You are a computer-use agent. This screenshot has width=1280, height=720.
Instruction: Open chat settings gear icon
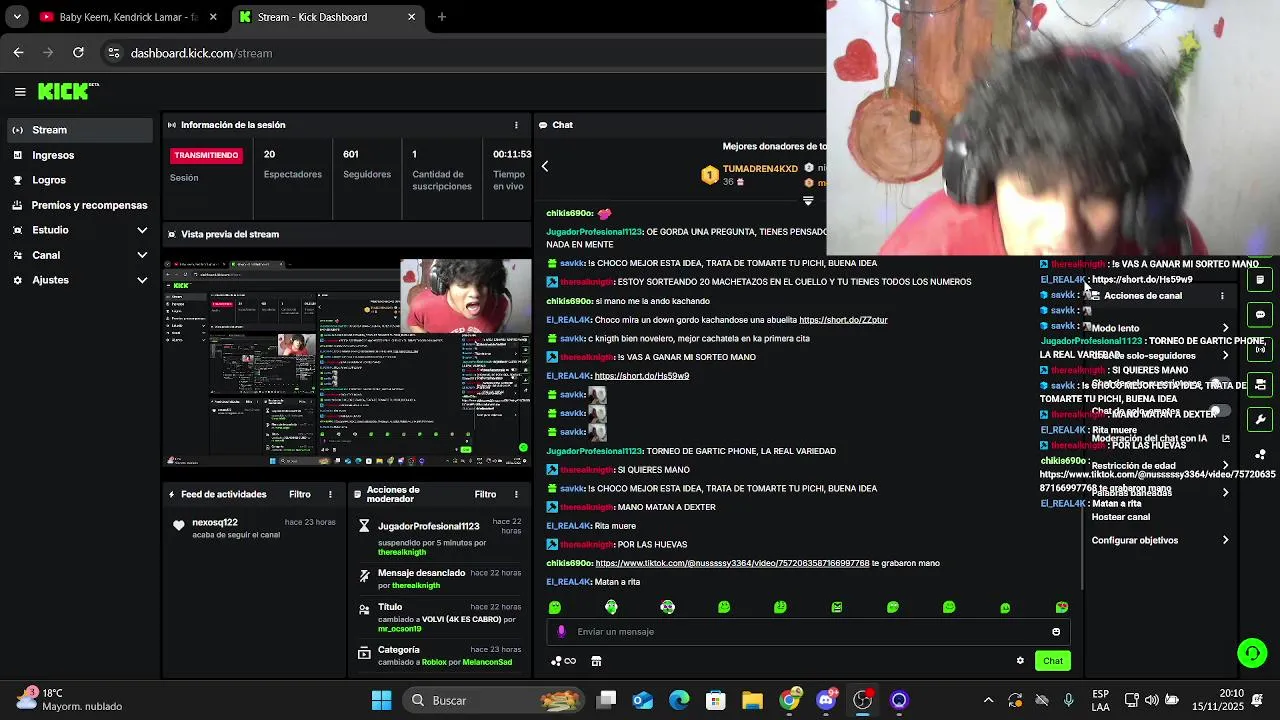tap(1020, 661)
